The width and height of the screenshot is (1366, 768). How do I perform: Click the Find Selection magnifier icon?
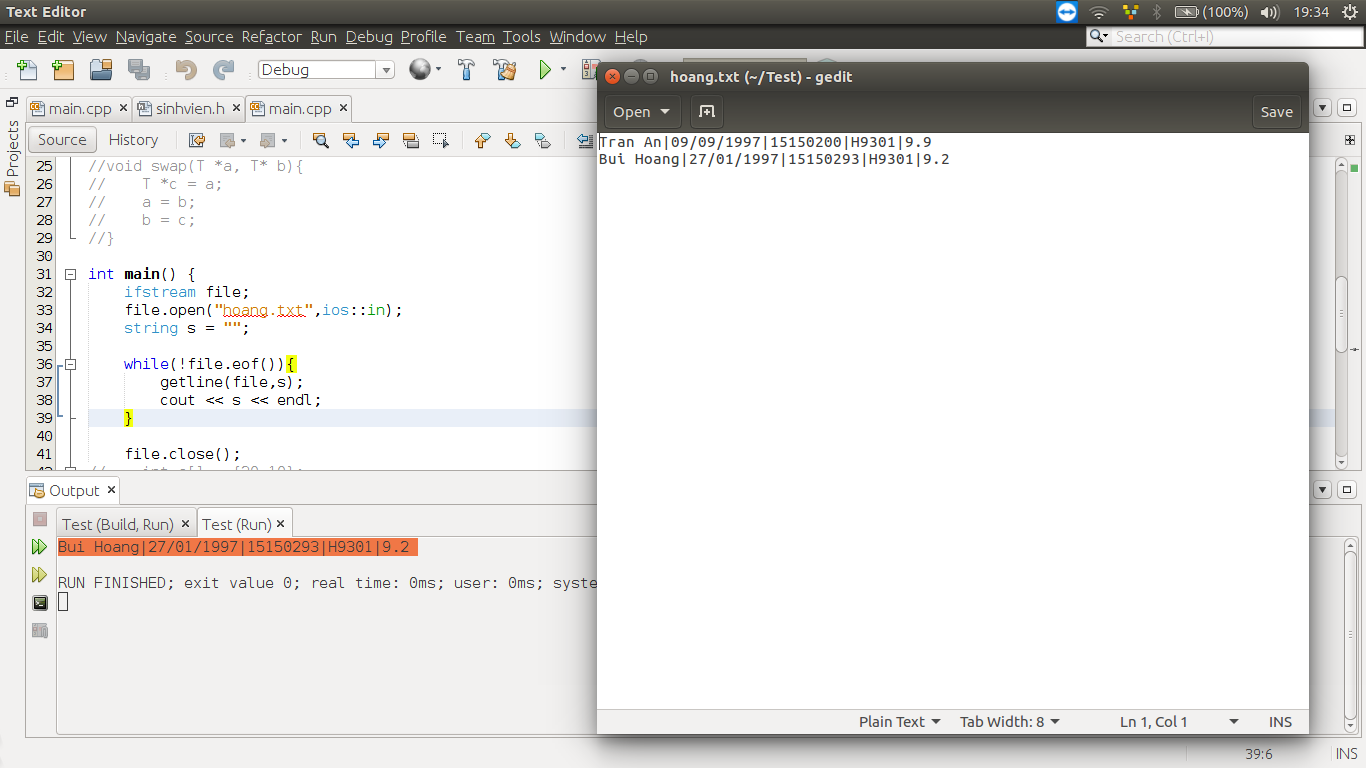(x=320, y=140)
